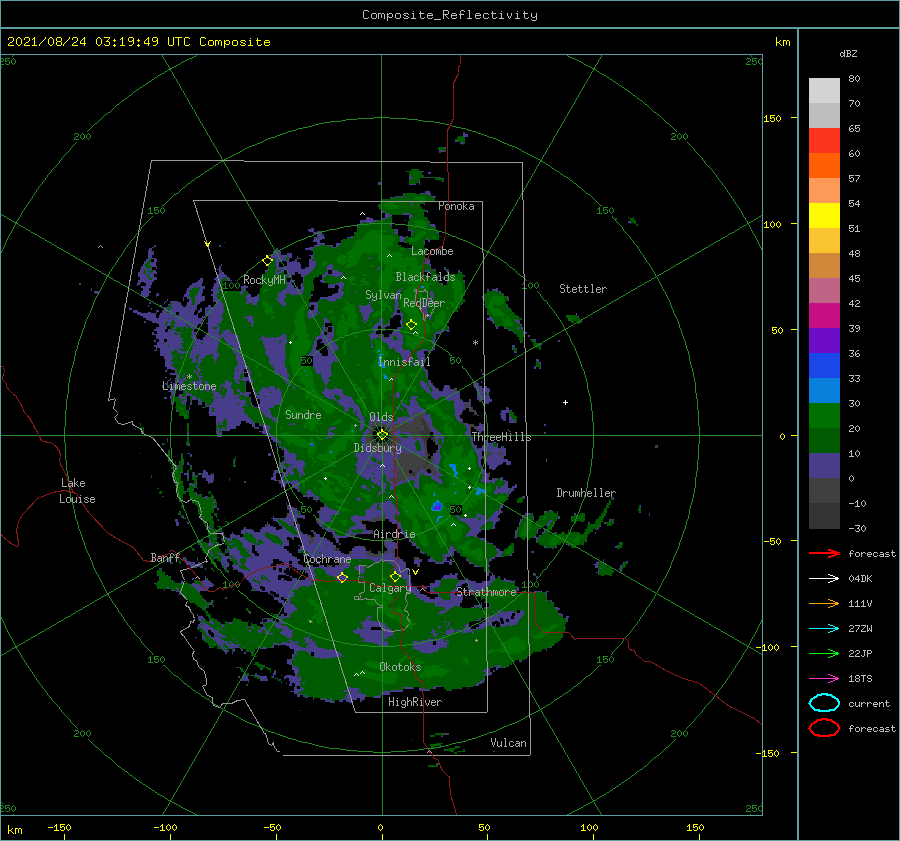Click the Cochrane city label
900x841 pixels.
coord(327,559)
